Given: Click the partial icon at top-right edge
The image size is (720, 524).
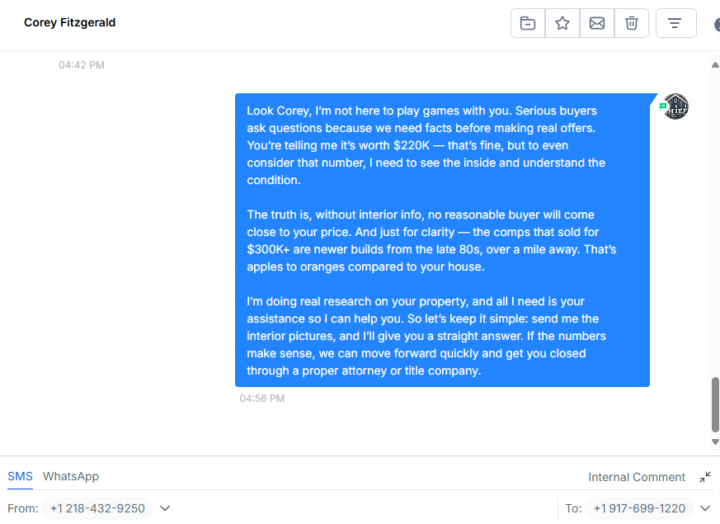Looking at the screenshot, I should (717, 24).
